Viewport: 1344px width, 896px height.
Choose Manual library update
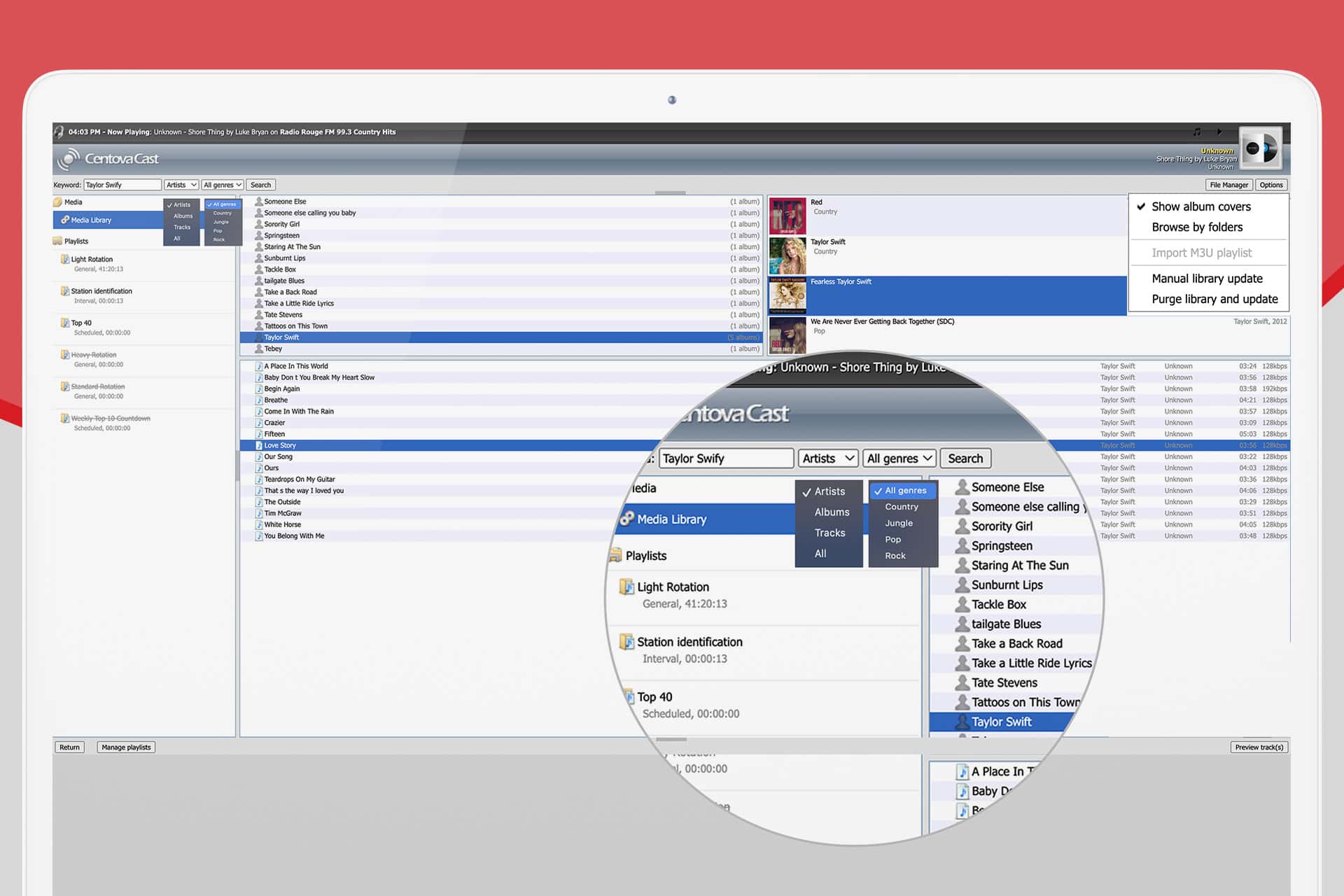[x=1207, y=278]
